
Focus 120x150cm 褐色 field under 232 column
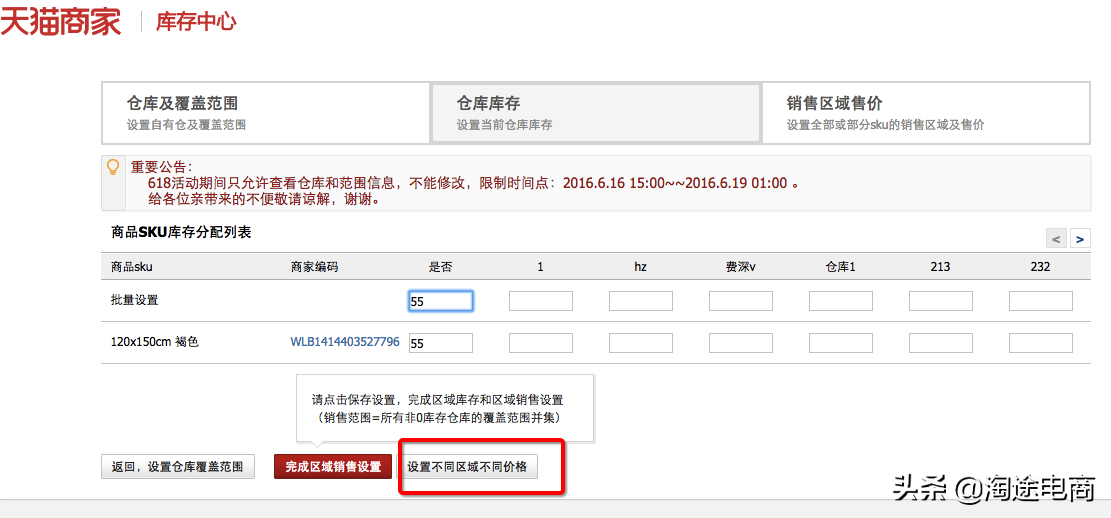(1040, 343)
